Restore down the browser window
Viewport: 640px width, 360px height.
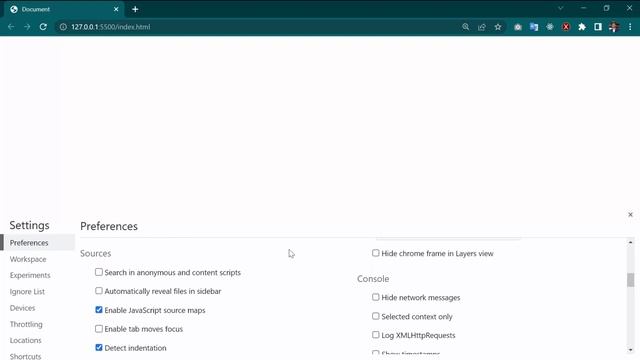tap(607, 8)
